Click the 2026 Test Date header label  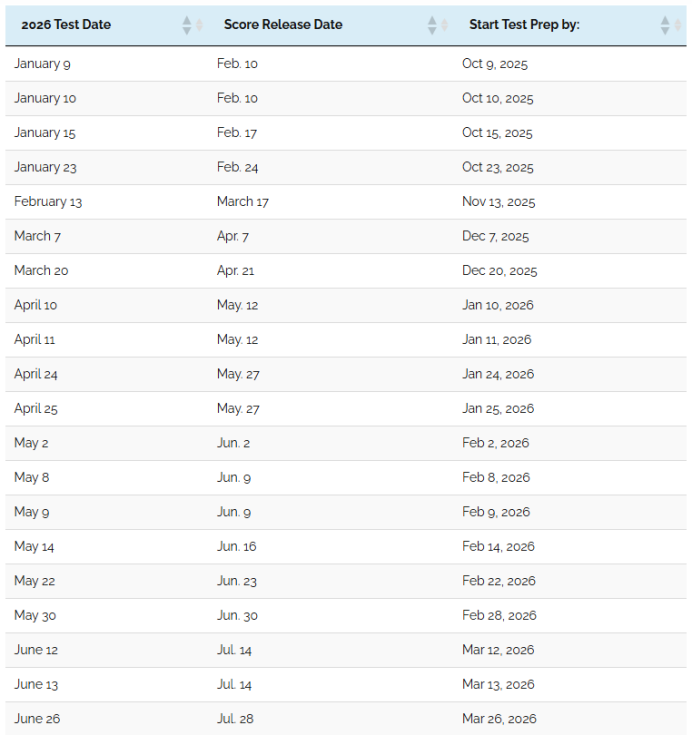click(69, 25)
